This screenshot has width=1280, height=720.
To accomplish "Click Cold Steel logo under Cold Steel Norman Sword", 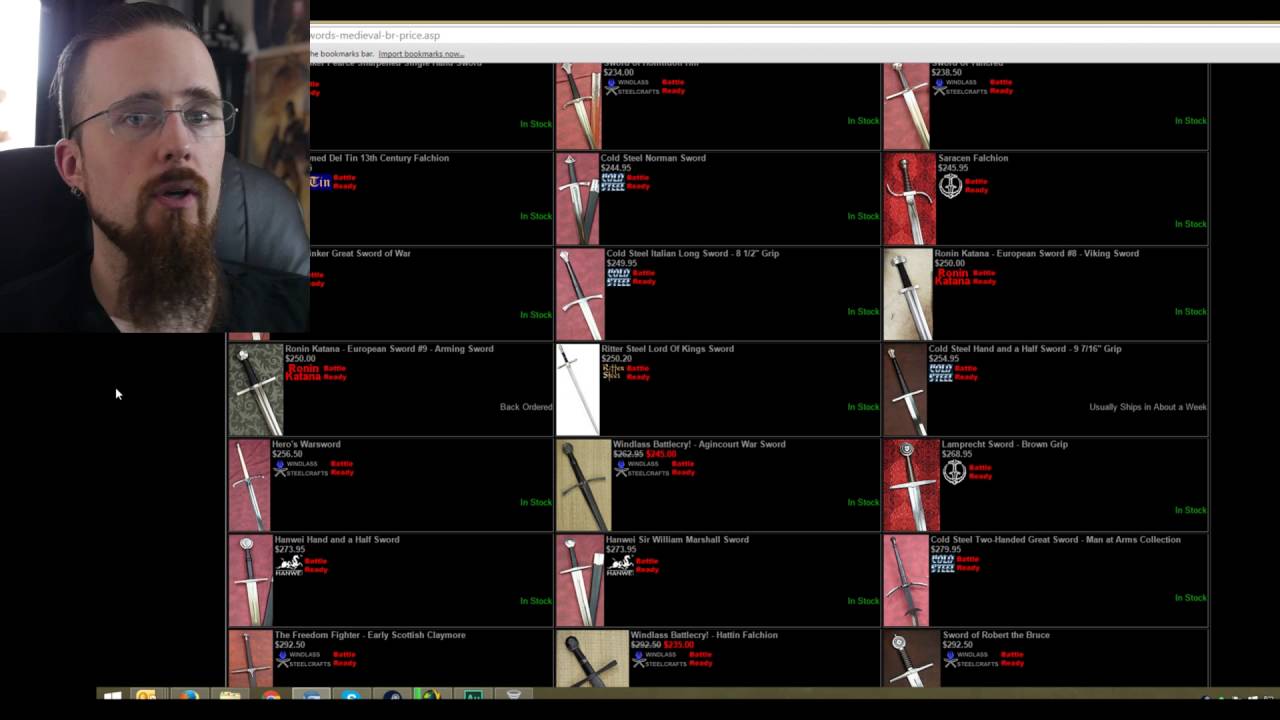I will click(613, 182).
